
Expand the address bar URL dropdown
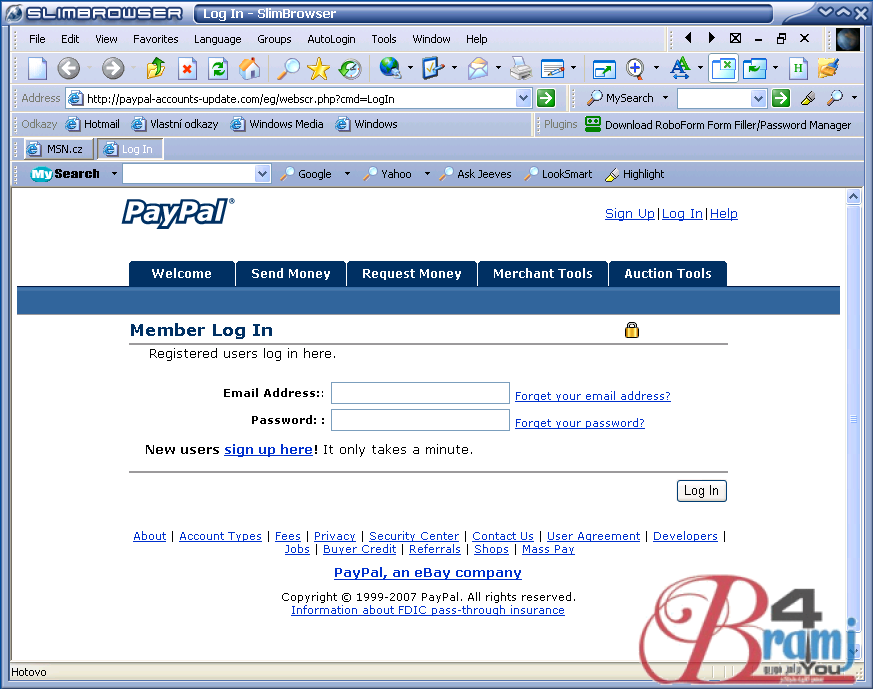[523, 98]
